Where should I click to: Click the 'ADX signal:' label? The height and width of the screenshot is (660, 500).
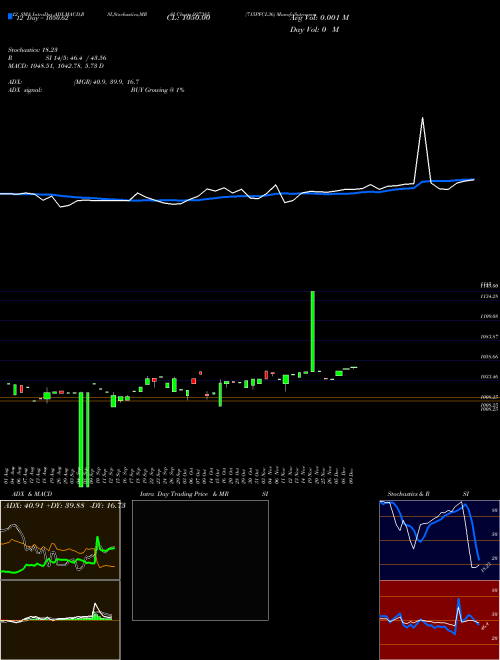pyautogui.click(x=25, y=90)
